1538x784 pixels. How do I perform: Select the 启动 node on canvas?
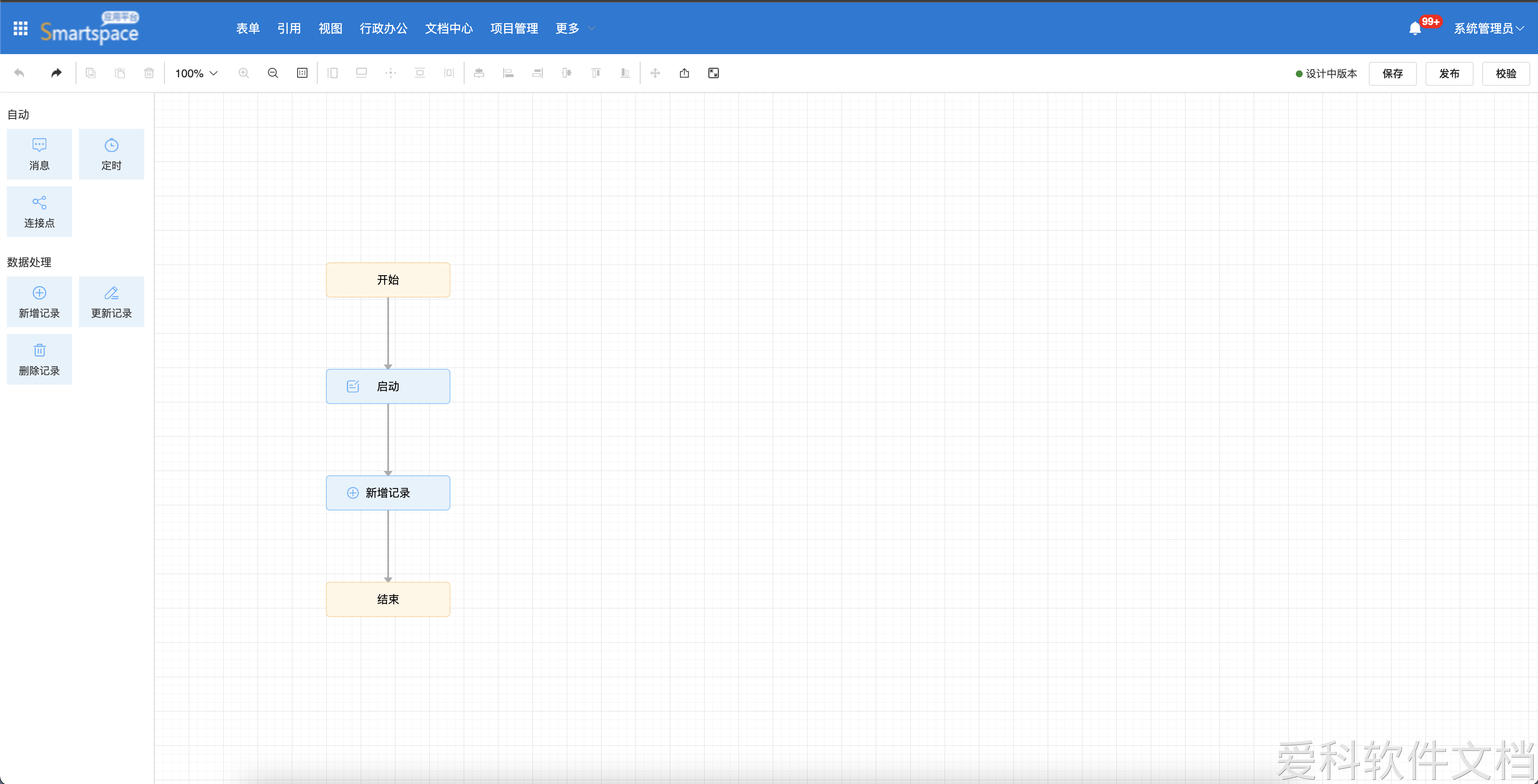coord(388,386)
